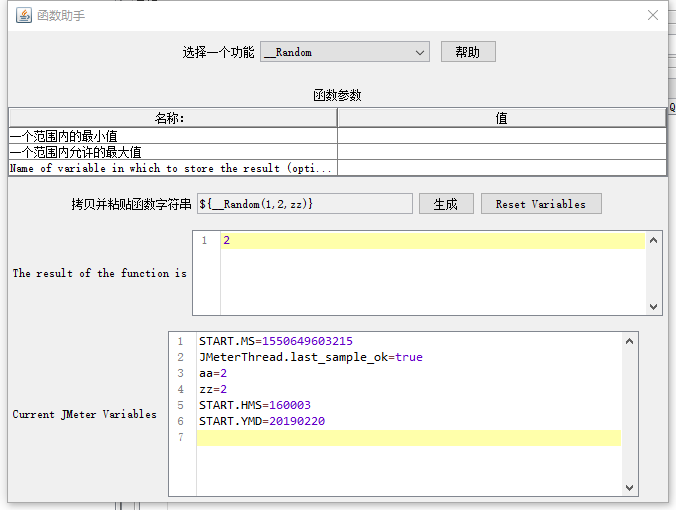The image size is (676, 510).
Task: Click the START.HMS=160003 line
Action: click(255, 405)
